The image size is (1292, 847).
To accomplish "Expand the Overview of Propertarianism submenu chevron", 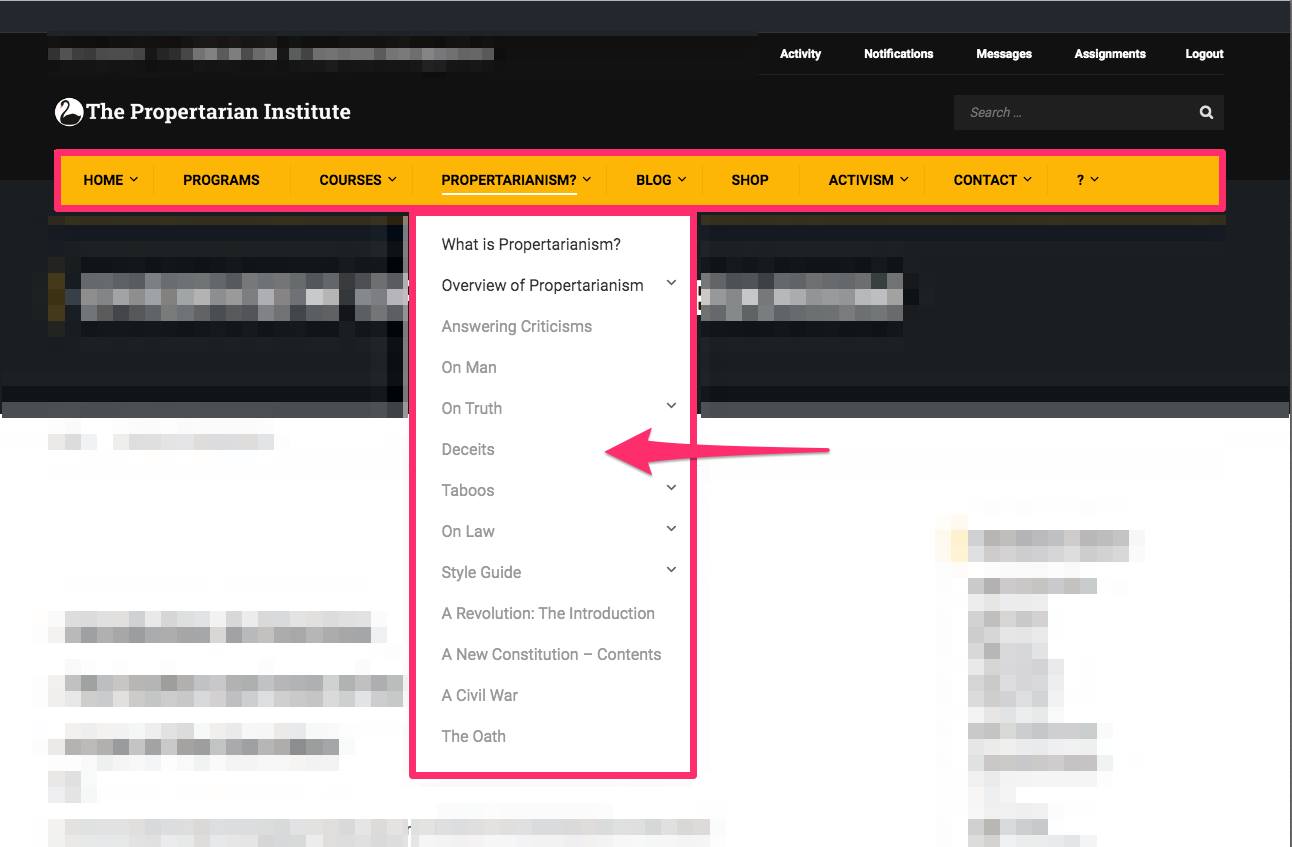I will click(x=671, y=284).
